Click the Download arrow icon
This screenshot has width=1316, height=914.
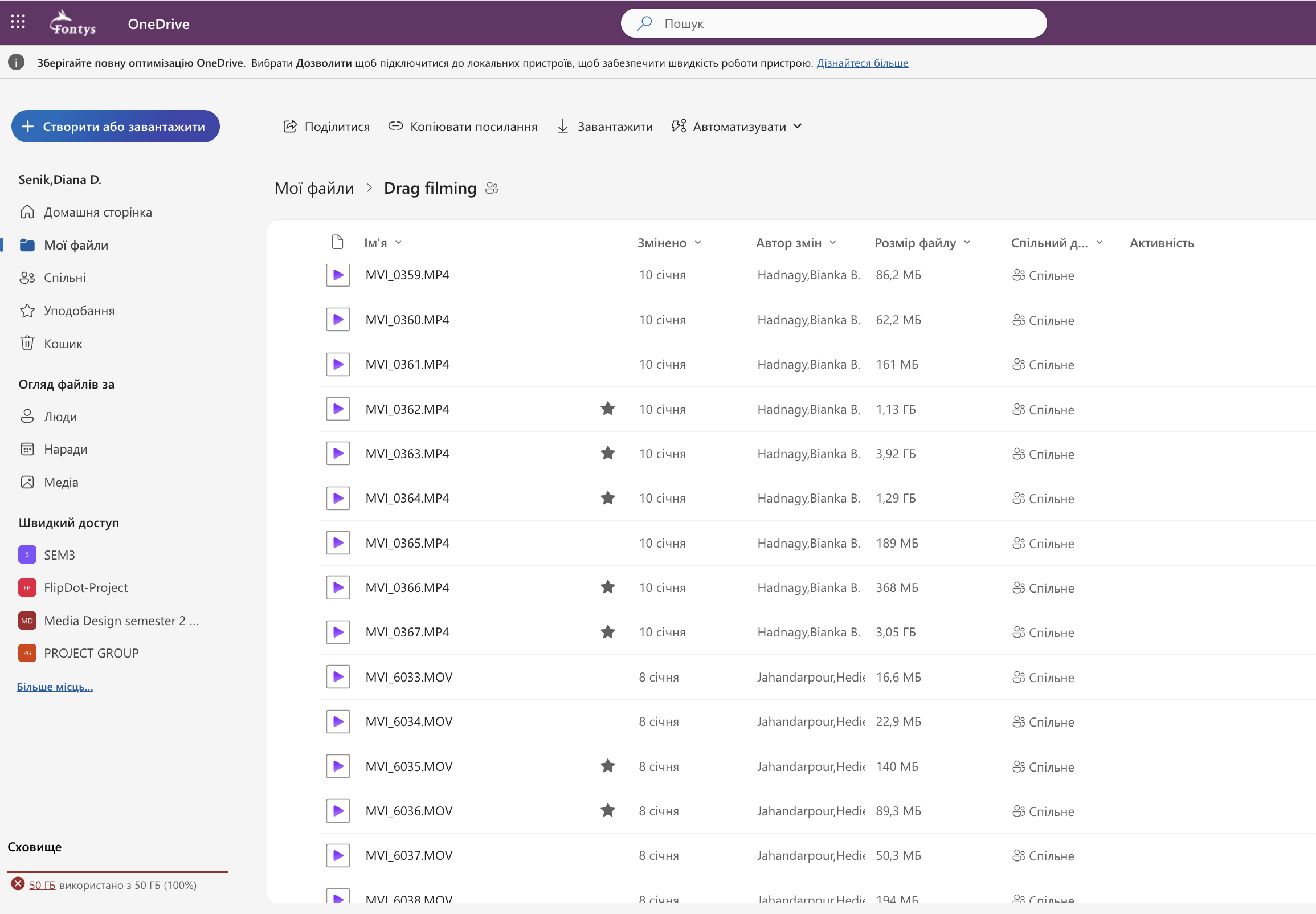tap(563, 127)
